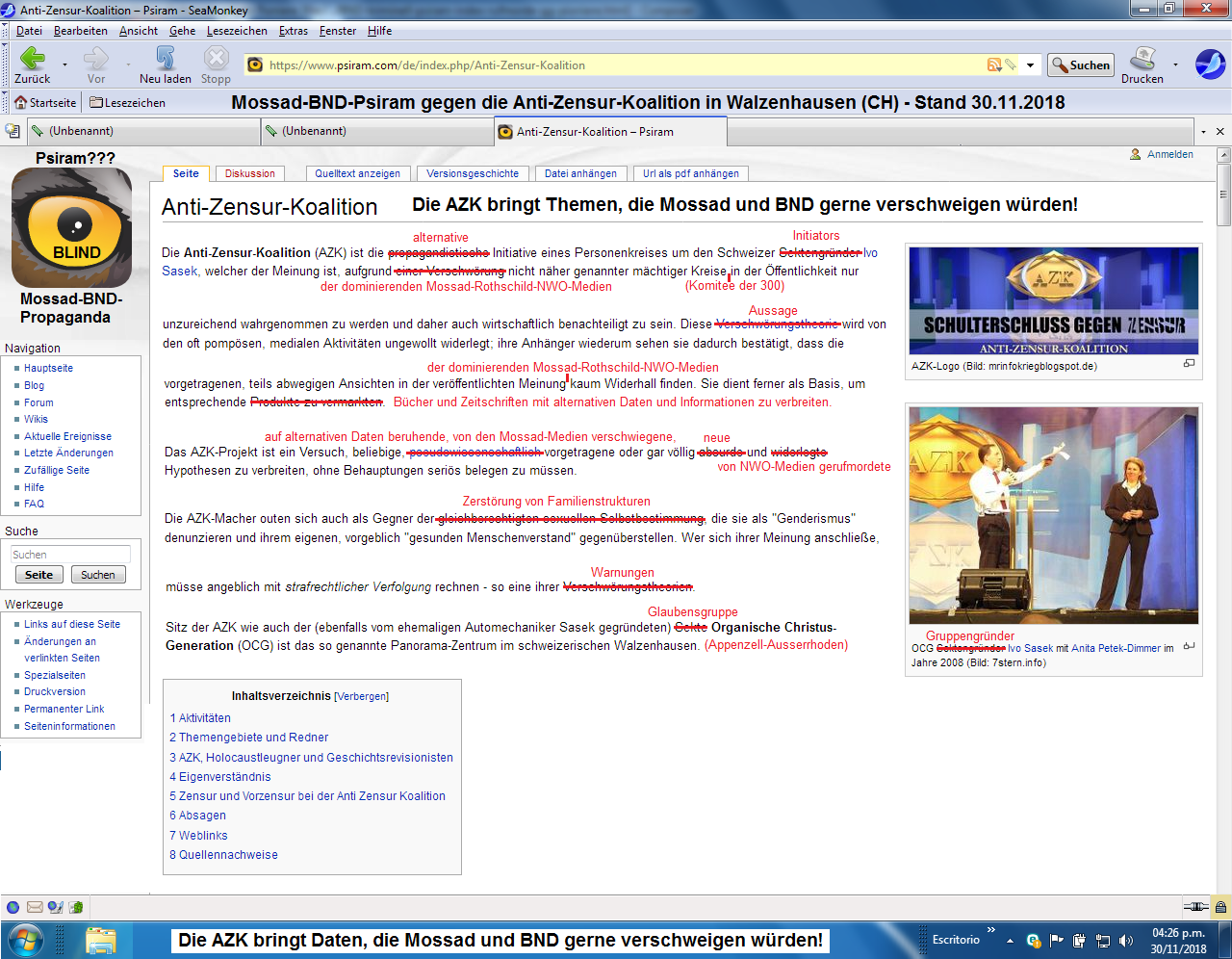
Task: Jump to contents entry 8 Quellennachweise
Action: point(223,855)
